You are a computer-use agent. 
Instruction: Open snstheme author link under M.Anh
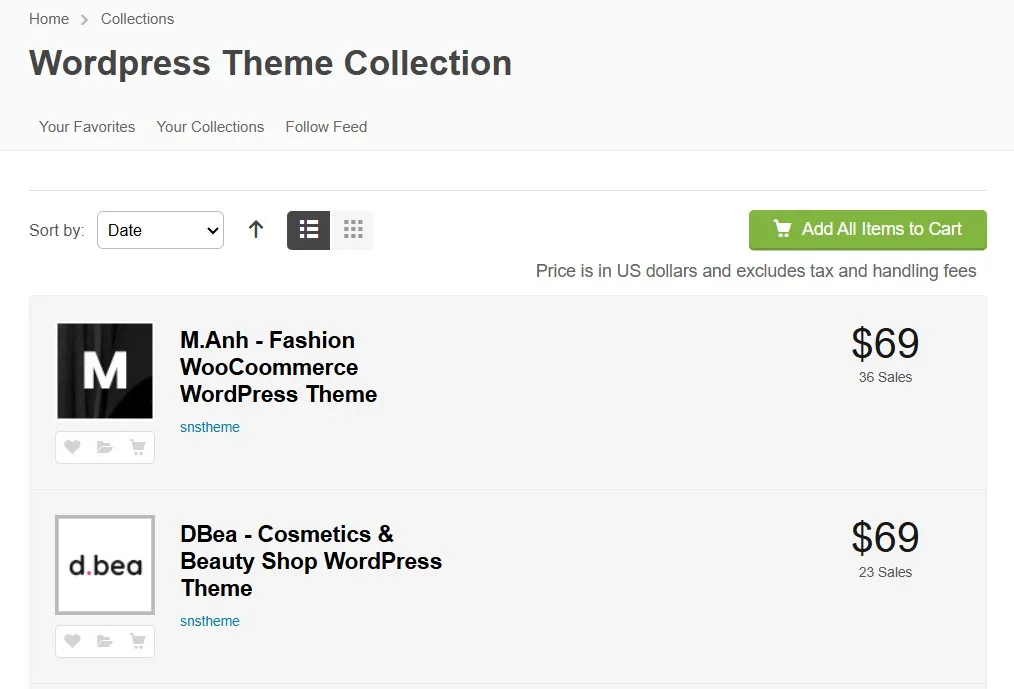[x=210, y=427]
